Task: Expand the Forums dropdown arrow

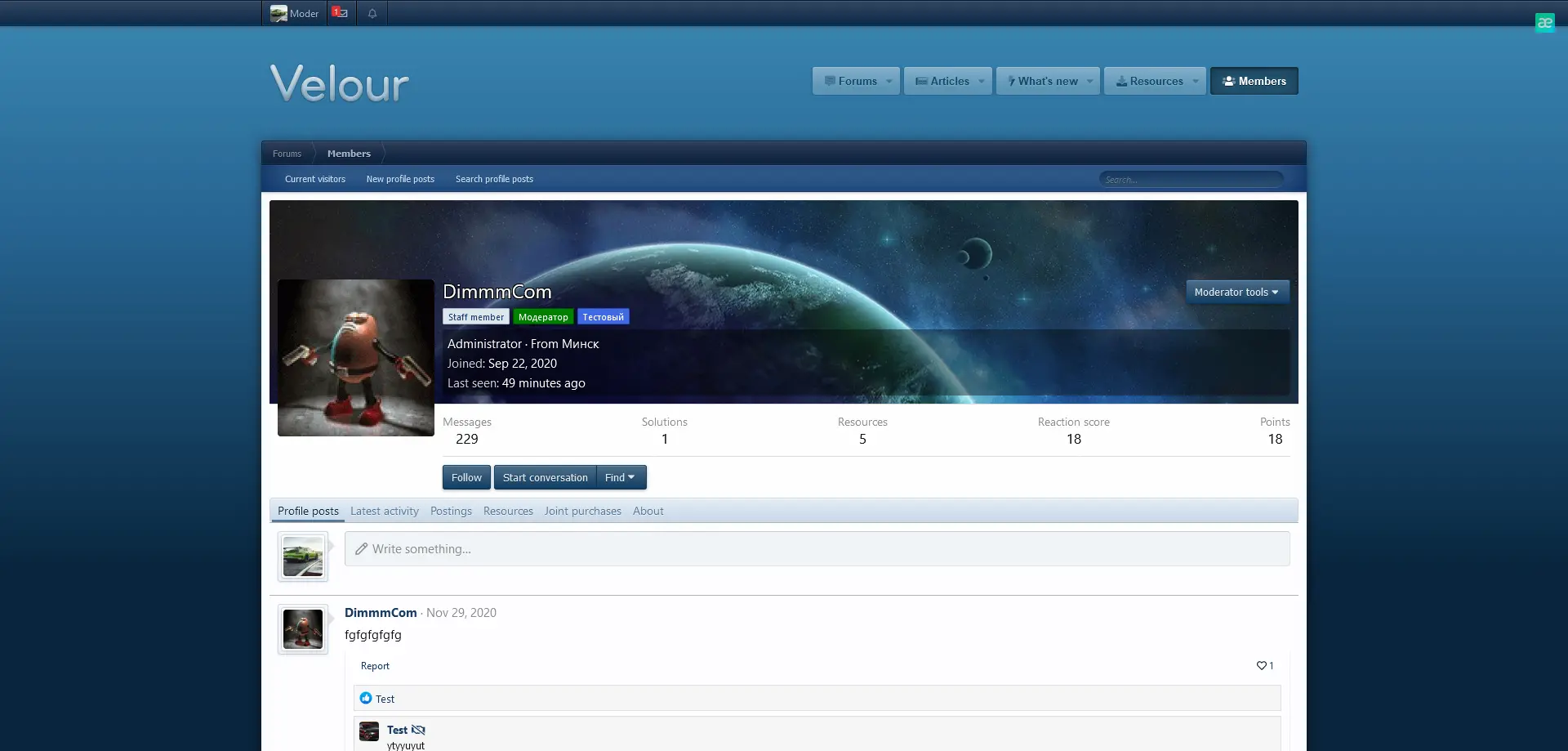Action: (x=889, y=81)
